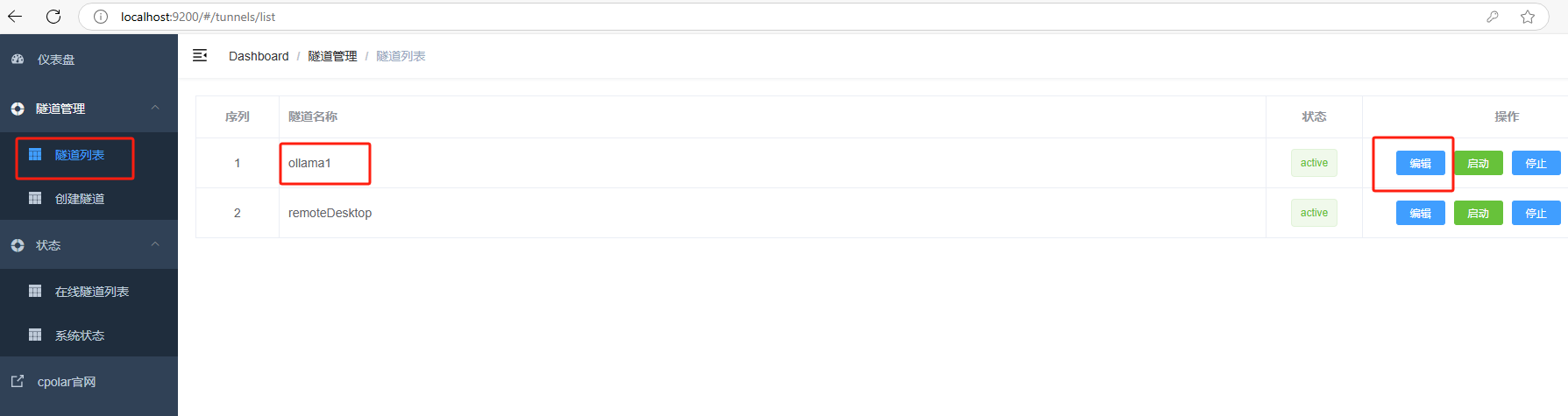Viewport: 1568px width, 416px height.
Task: Go to 在线隧道列表 page
Action: coord(91,292)
